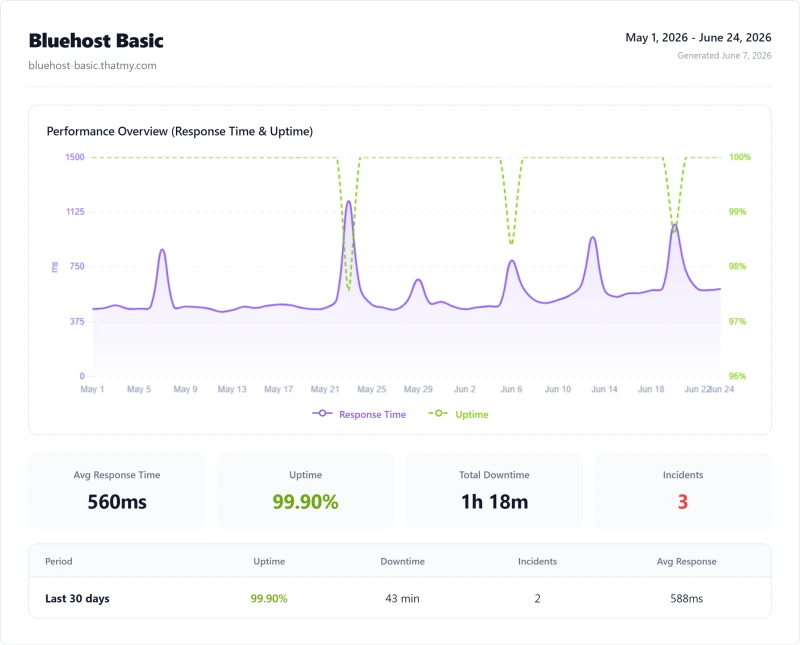Viewport: 800px width, 645px height.
Task: Open the bluehost-basic.thatmy.com link
Action: pos(92,65)
